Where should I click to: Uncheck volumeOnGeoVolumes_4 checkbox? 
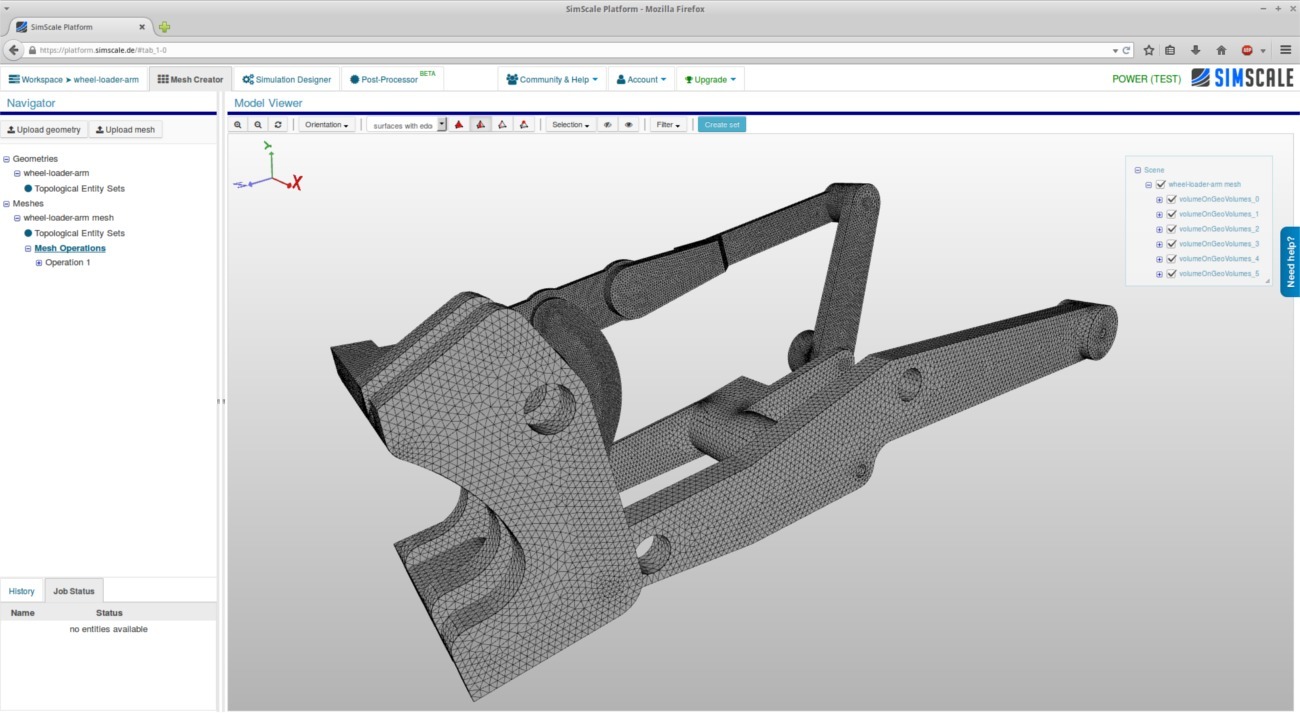[1171, 259]
